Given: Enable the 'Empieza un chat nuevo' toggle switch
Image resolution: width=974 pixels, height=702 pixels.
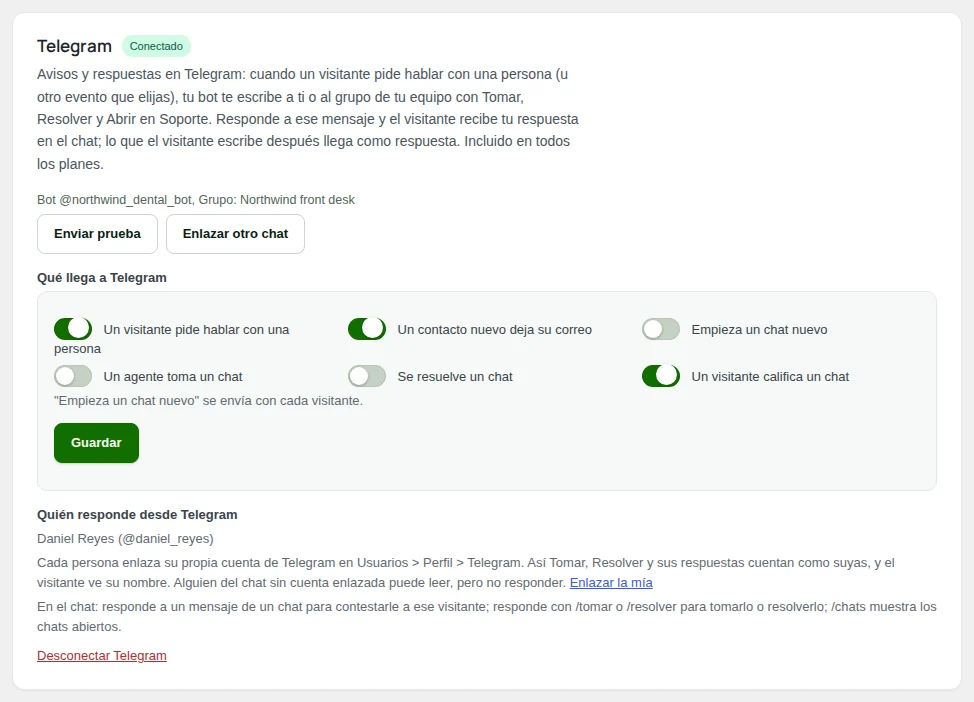Looking at the screenshot, I should (x=661, y=329).
